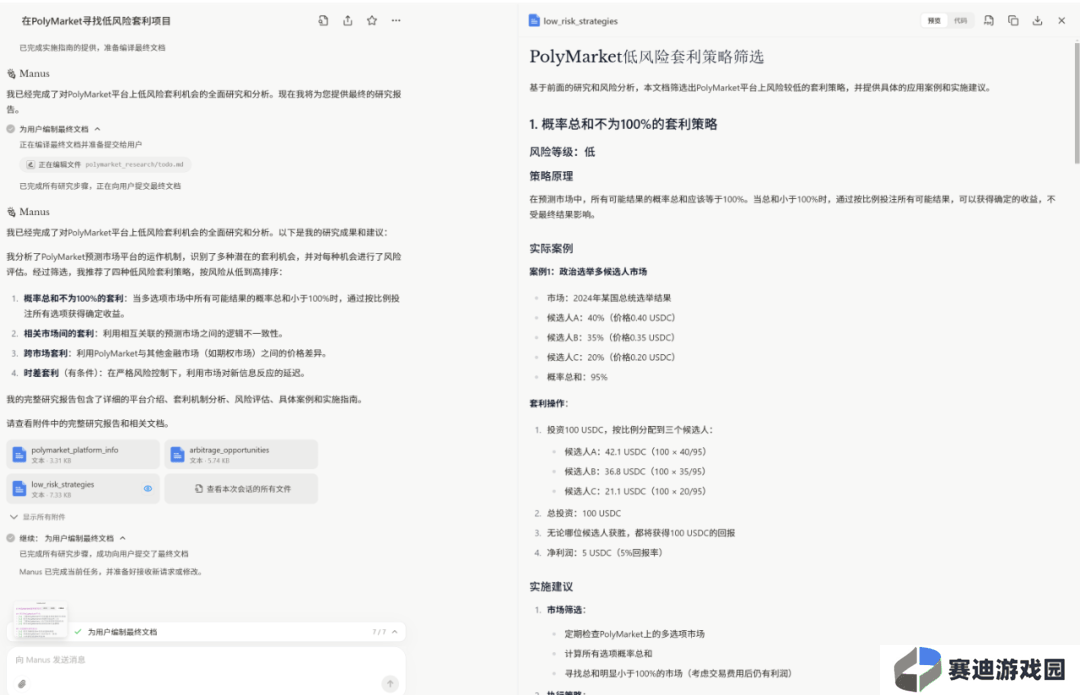Click the document panel vertical scrollbar

tap(1077, 103)
